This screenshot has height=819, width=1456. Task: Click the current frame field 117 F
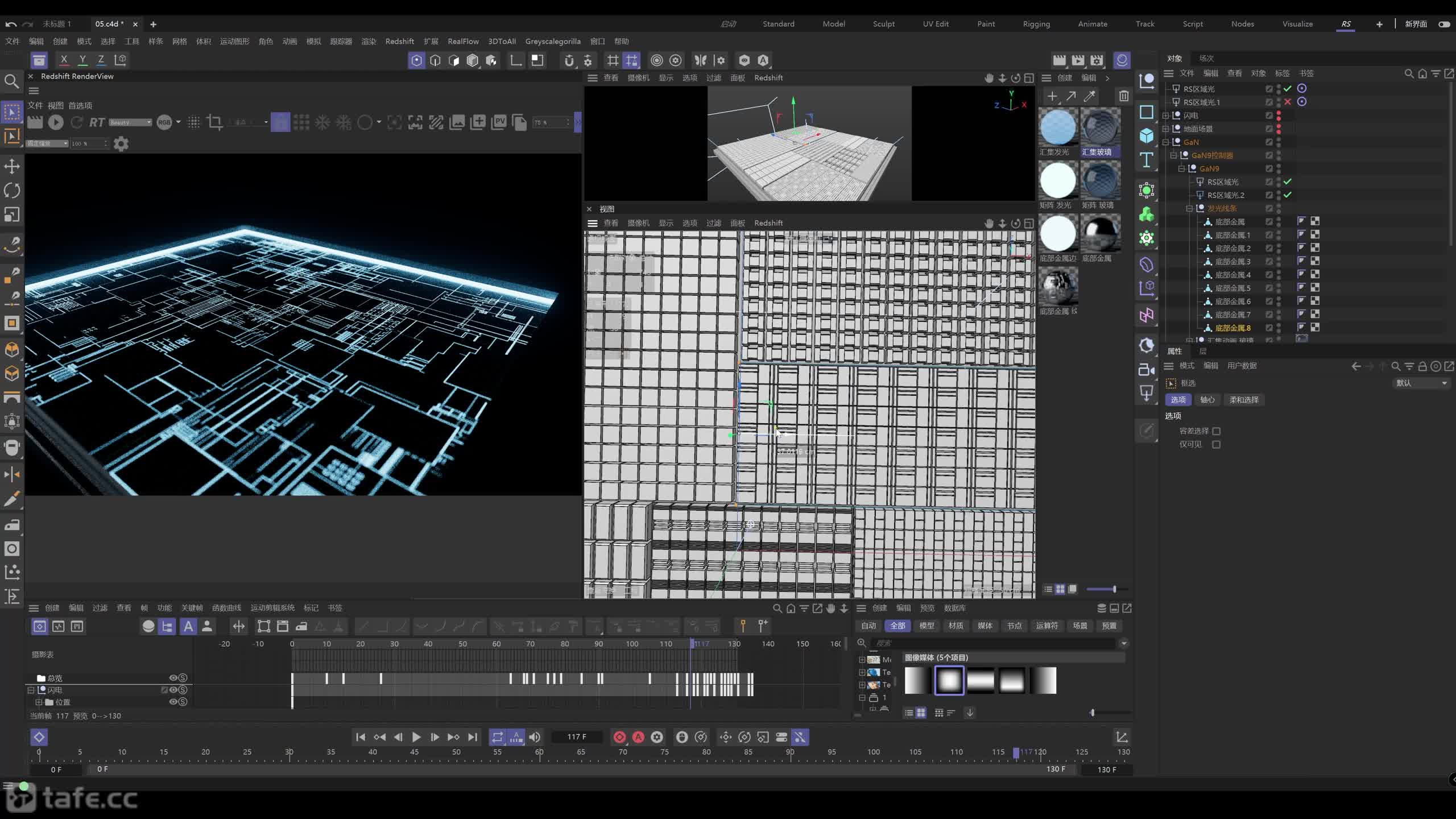pyautogui.click(x=577, y=737)
